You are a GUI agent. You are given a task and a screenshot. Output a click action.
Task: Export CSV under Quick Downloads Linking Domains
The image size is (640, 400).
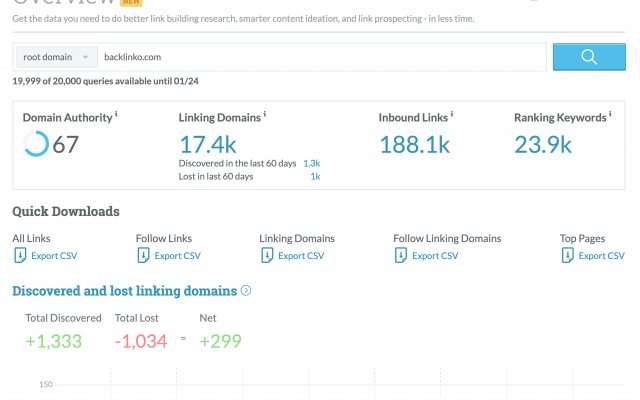(301, 256)
